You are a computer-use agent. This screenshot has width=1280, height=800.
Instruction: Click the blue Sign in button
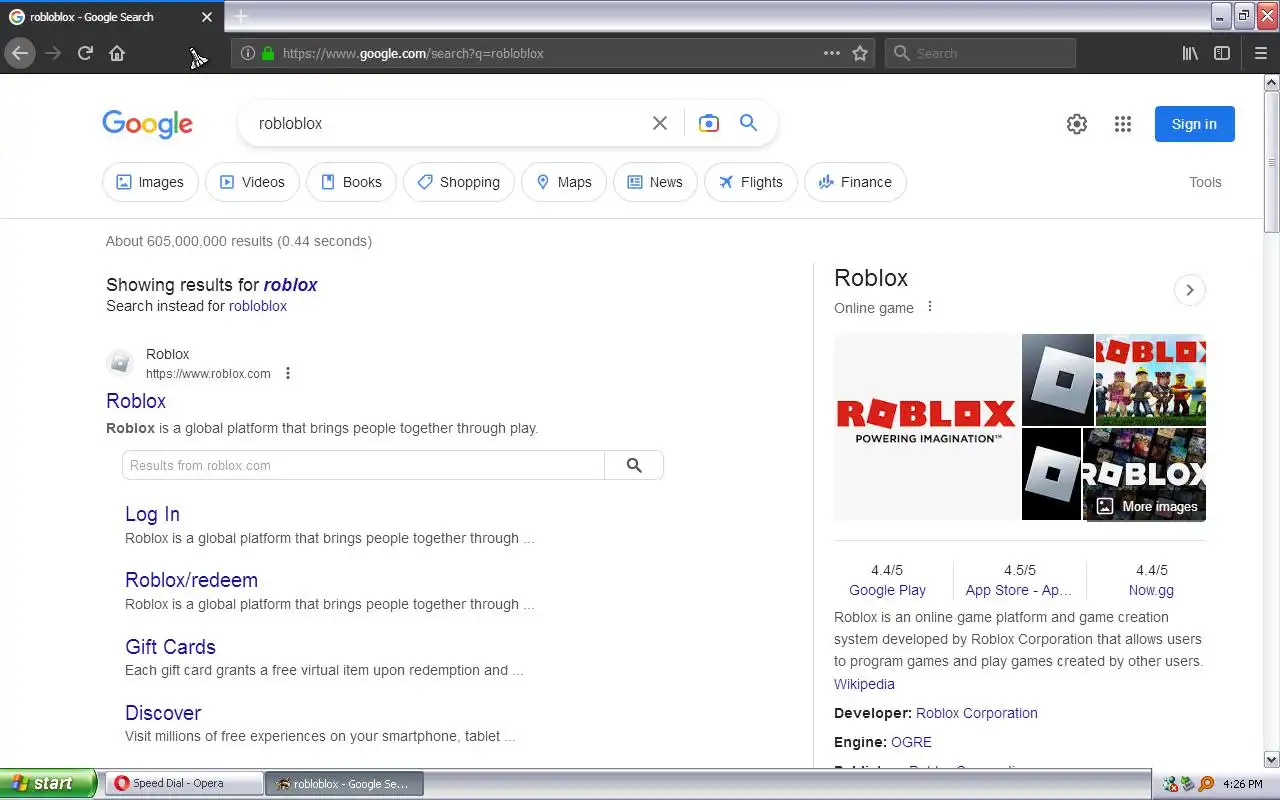click(x=1194, y=124)
